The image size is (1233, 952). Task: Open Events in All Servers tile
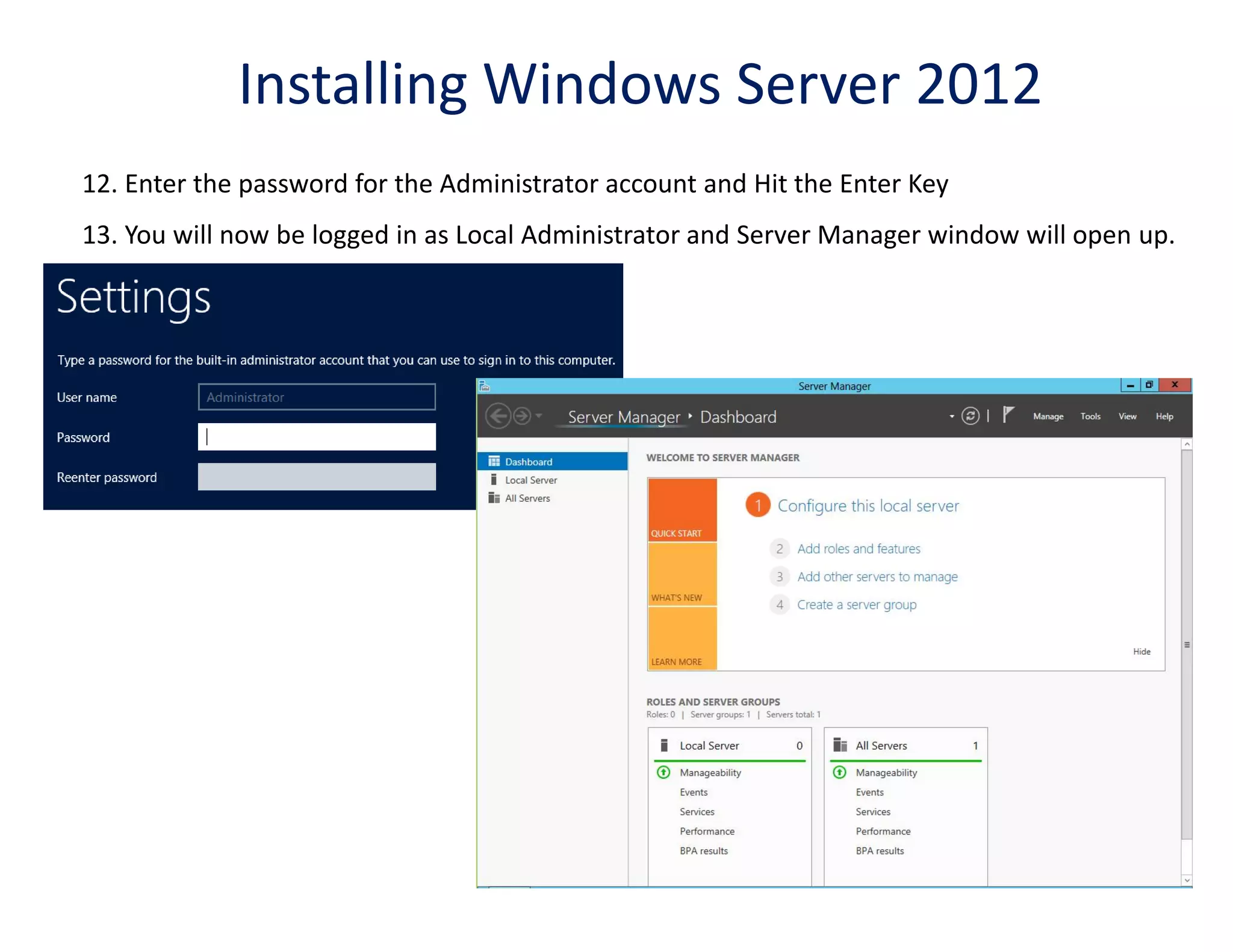(x=869, y=793)
